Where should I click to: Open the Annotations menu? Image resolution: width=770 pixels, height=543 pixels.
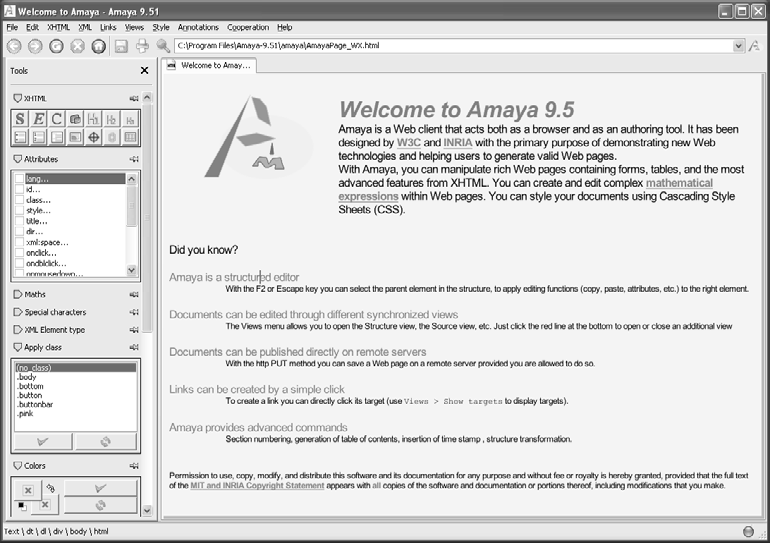[x=198, y=27]
